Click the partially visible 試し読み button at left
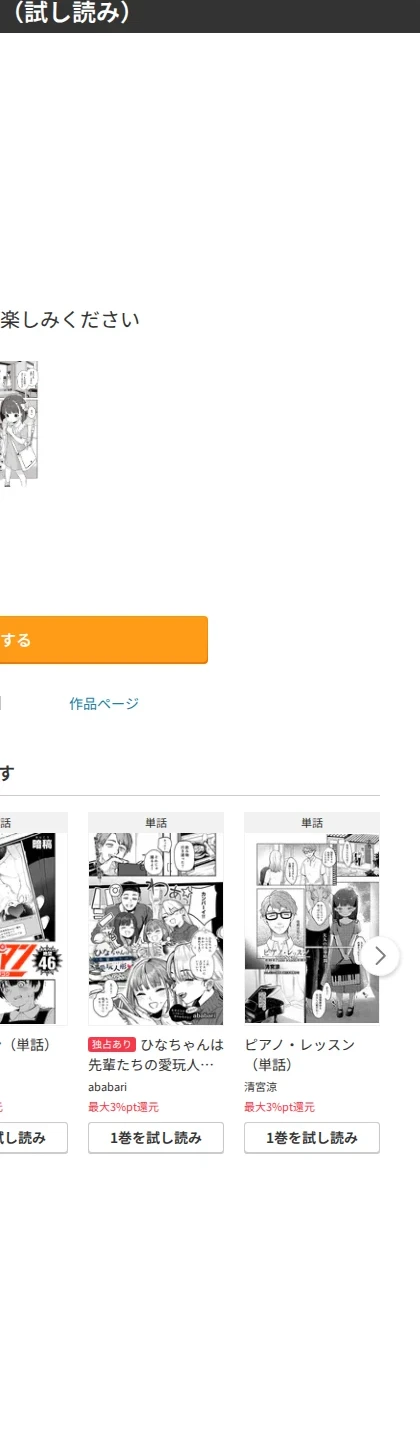The height and width of the screenshot is (1429, 420). pos(34,1138)
